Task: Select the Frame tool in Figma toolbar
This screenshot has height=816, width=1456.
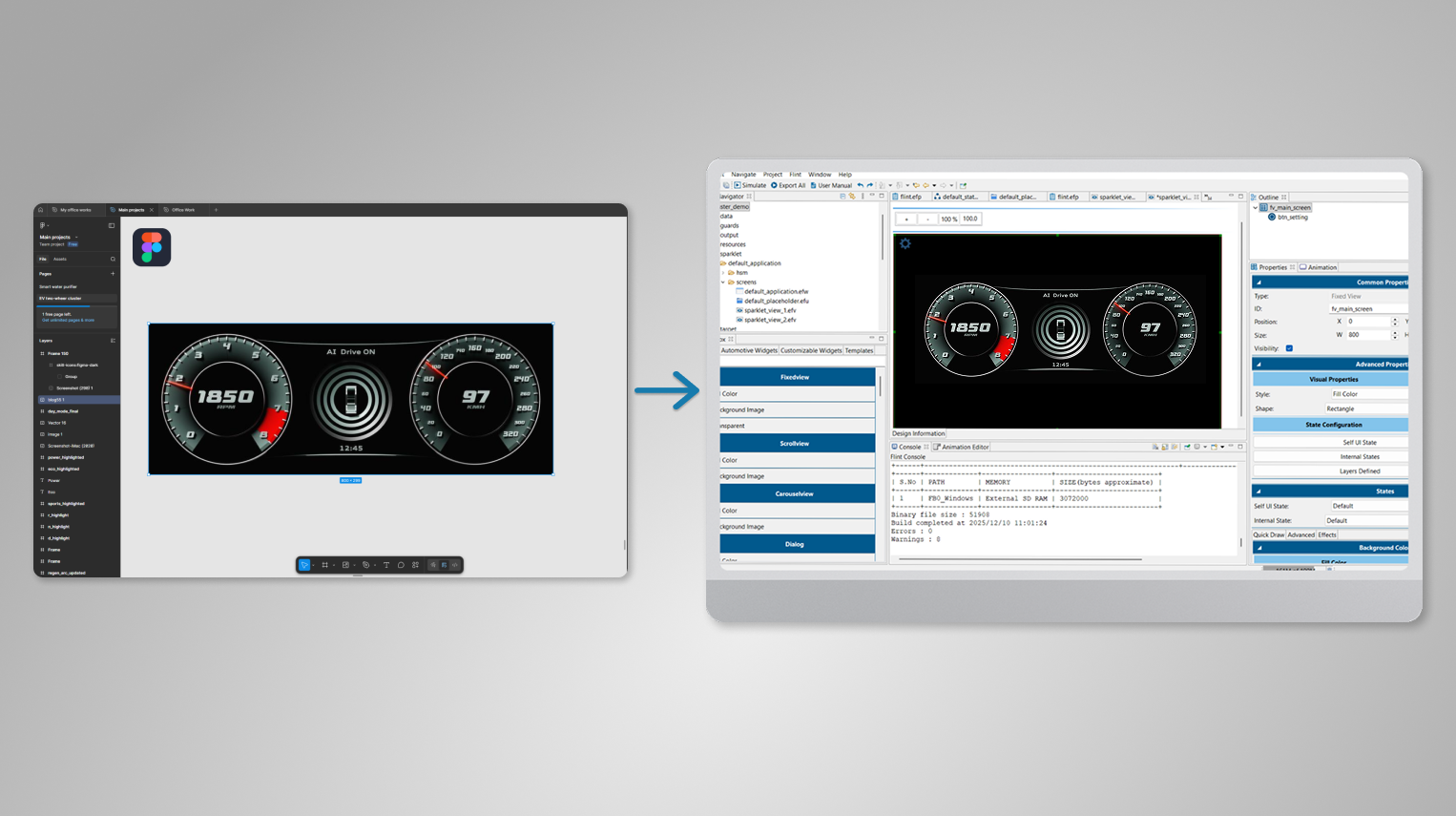Action: [x=325, y=565]
